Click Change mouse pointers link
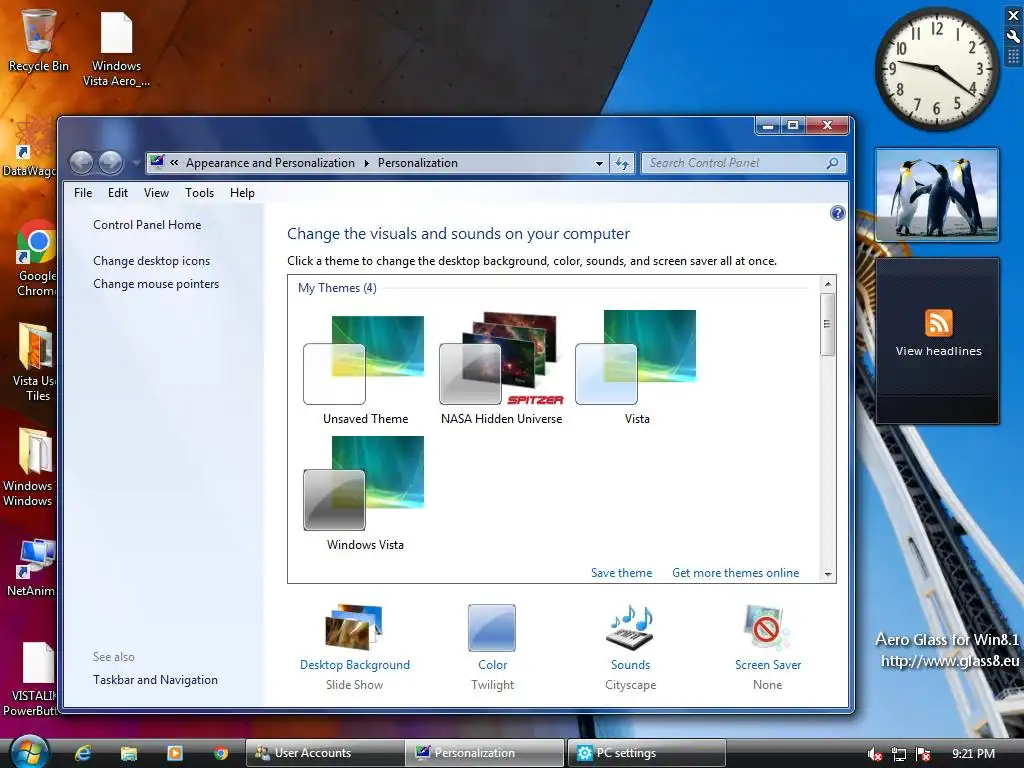 156,284
